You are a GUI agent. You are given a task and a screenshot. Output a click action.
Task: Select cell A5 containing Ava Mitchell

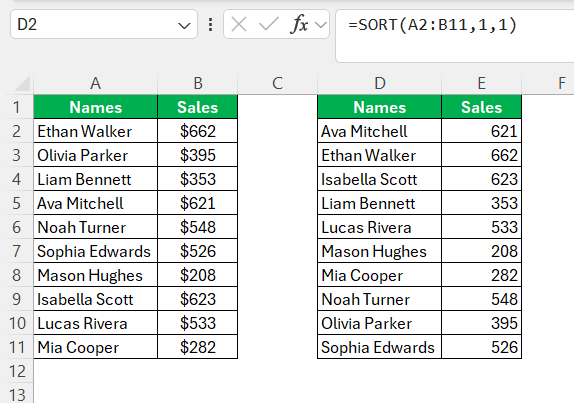96,203
